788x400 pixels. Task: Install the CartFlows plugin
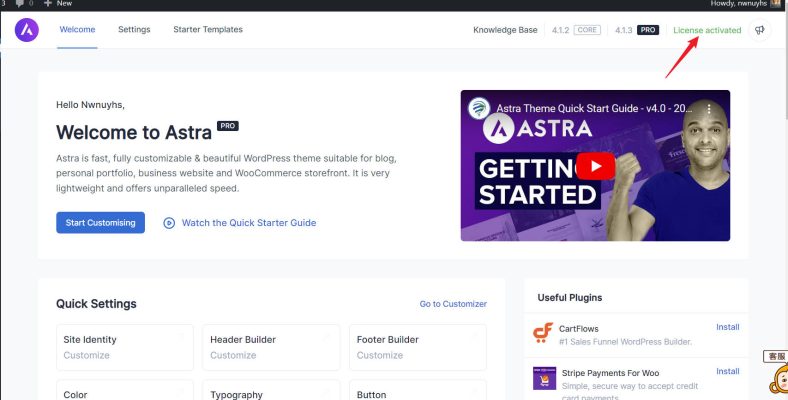pos(728,327)
